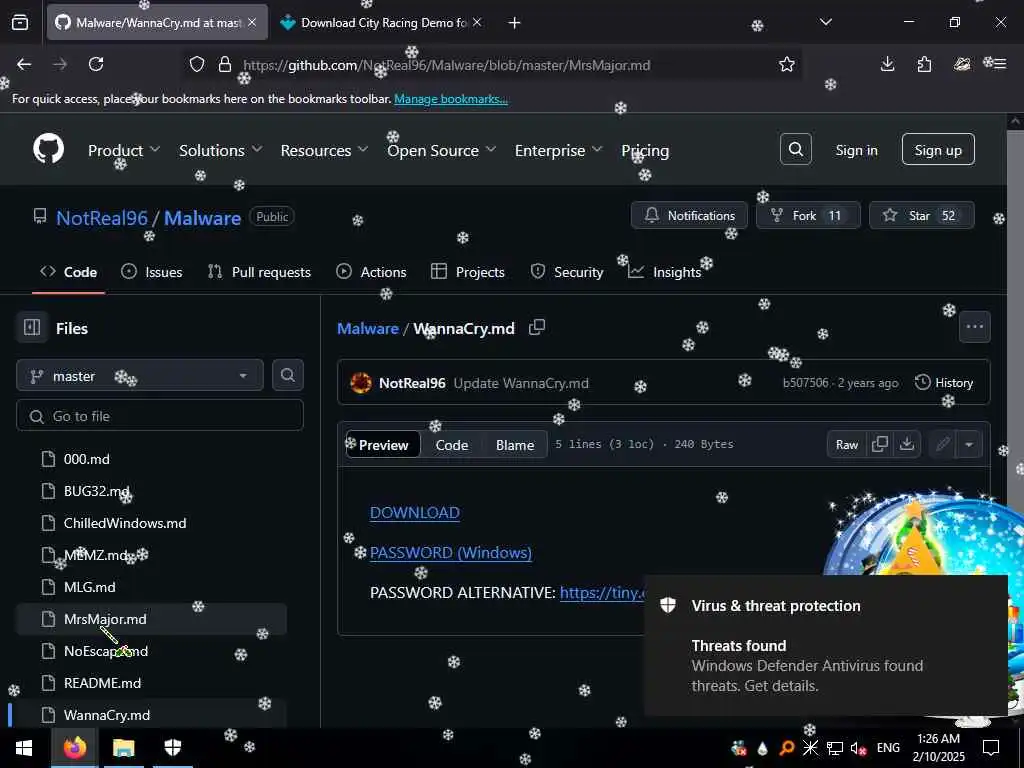
Task: Expand the Product menu
Action: [123, 150]
